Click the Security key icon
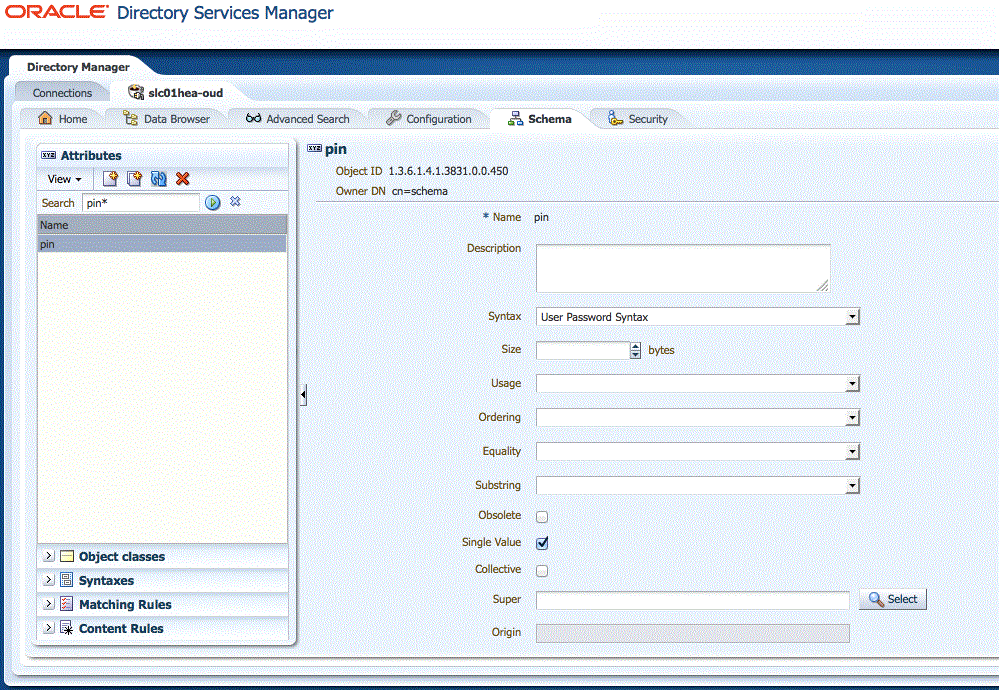 click(615, 118)
